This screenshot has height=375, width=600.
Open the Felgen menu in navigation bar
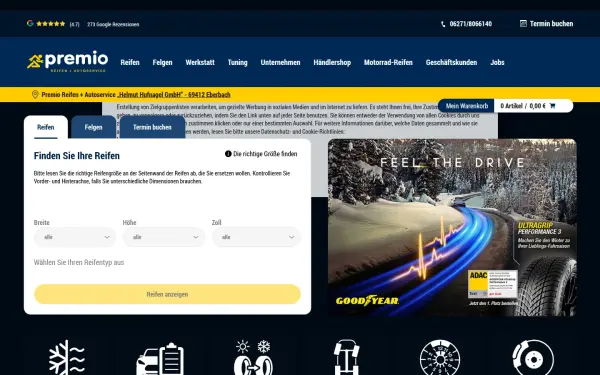coord(162,62)
